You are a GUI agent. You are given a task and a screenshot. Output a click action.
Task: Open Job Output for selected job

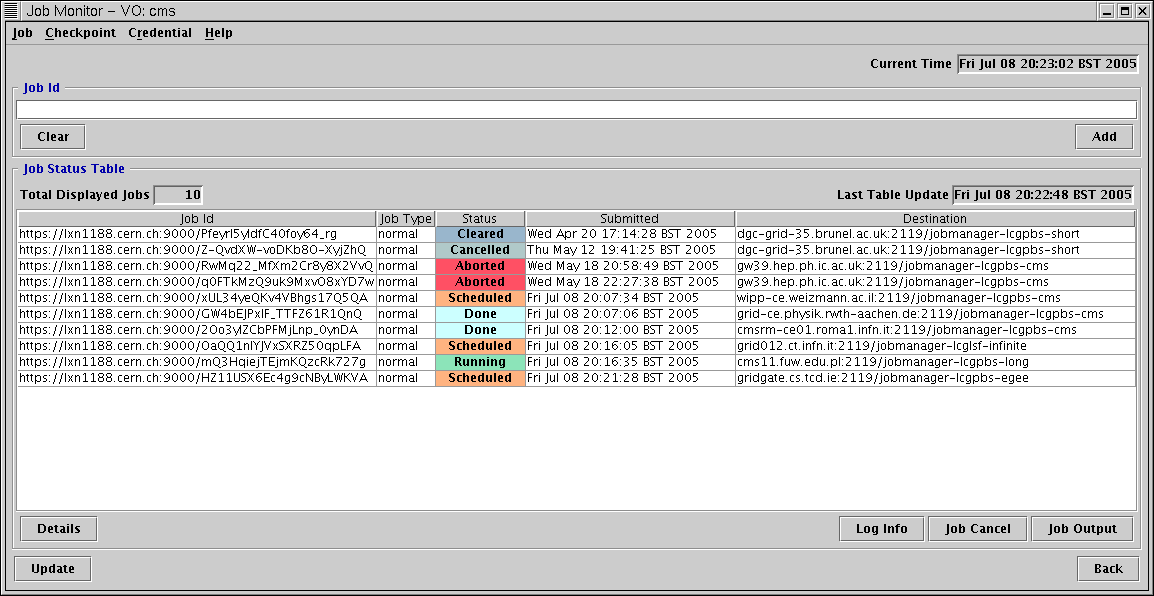click(x=1081, y=529)
